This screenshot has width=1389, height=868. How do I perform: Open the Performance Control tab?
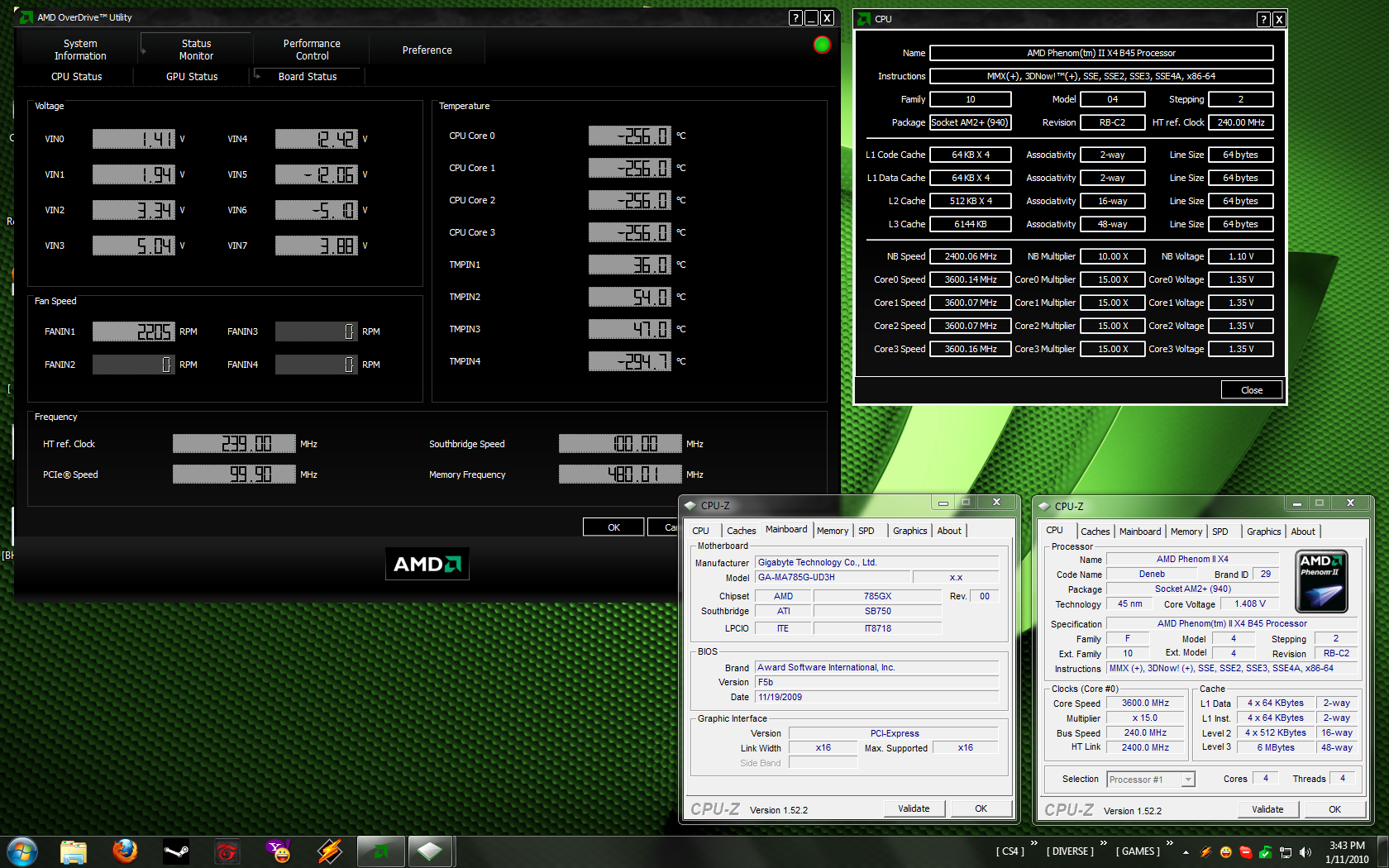coord(312,50)
